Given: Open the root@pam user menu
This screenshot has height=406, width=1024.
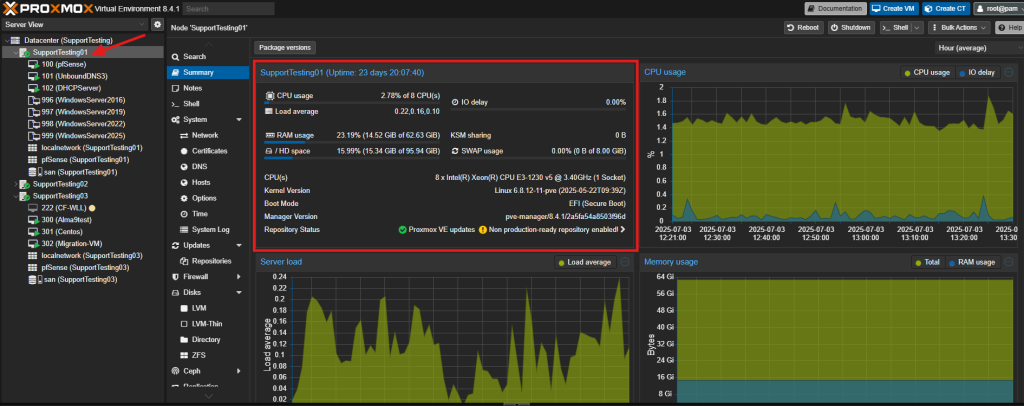Looking at the screenshot, I should [998, 8].
